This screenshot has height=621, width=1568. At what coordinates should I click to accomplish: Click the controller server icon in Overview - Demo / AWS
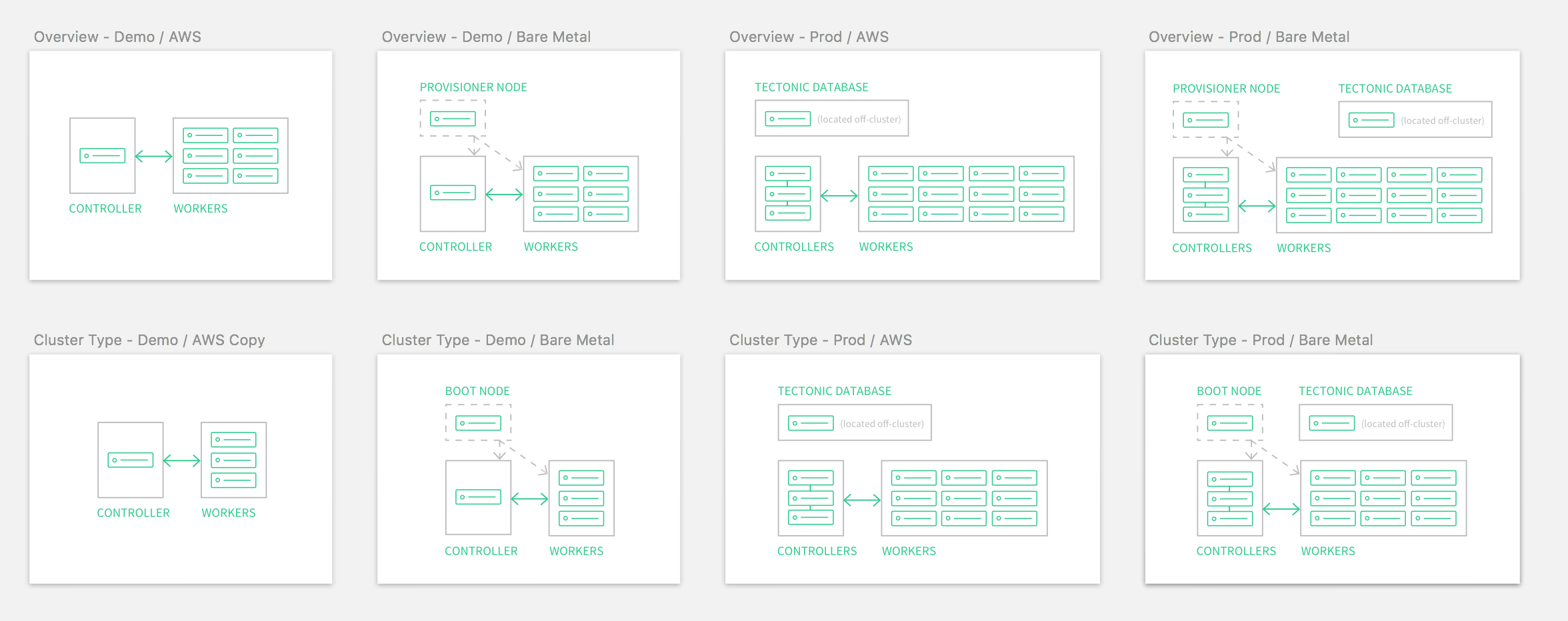(x=103, y=156)
